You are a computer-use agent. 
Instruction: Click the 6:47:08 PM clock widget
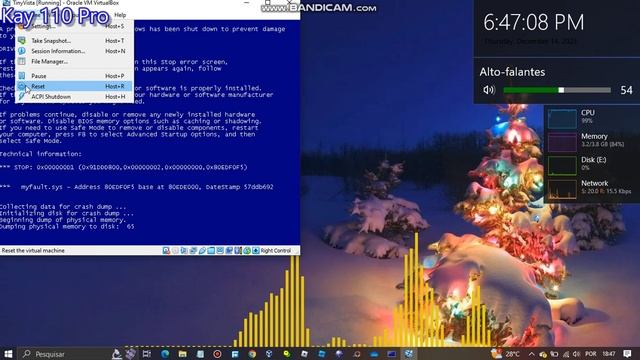point(533,22)
